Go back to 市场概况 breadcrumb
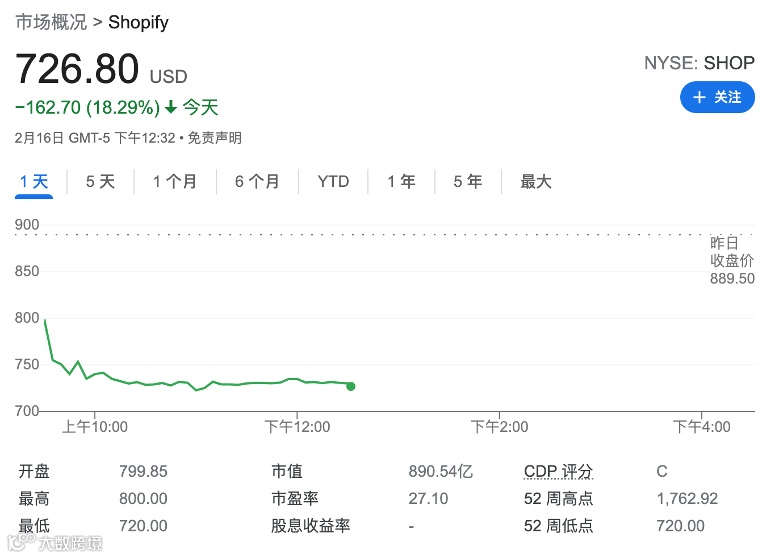 click(x=50, y=22)
